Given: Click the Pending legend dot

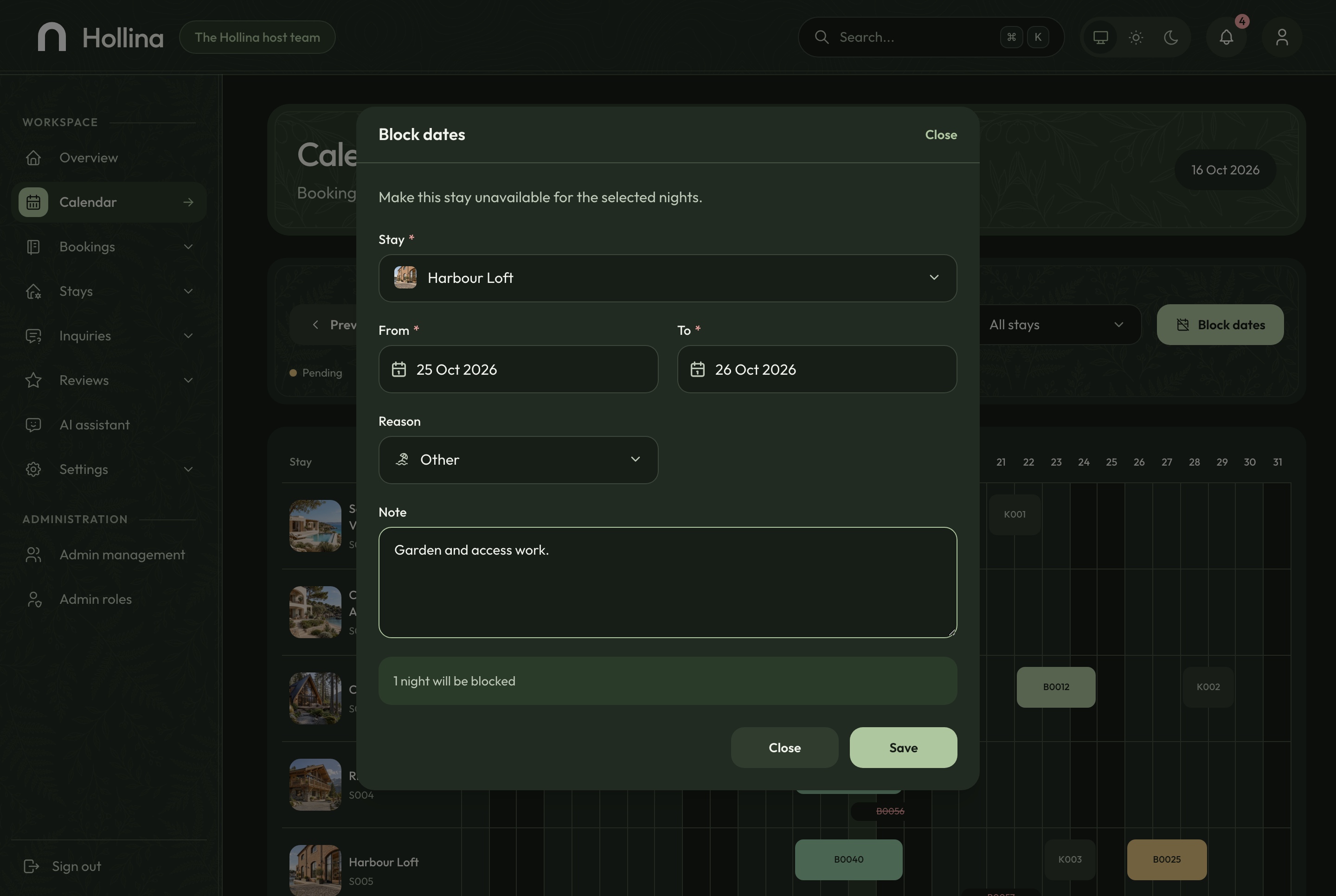Looking at the screenshot, I should pos(293,373).
